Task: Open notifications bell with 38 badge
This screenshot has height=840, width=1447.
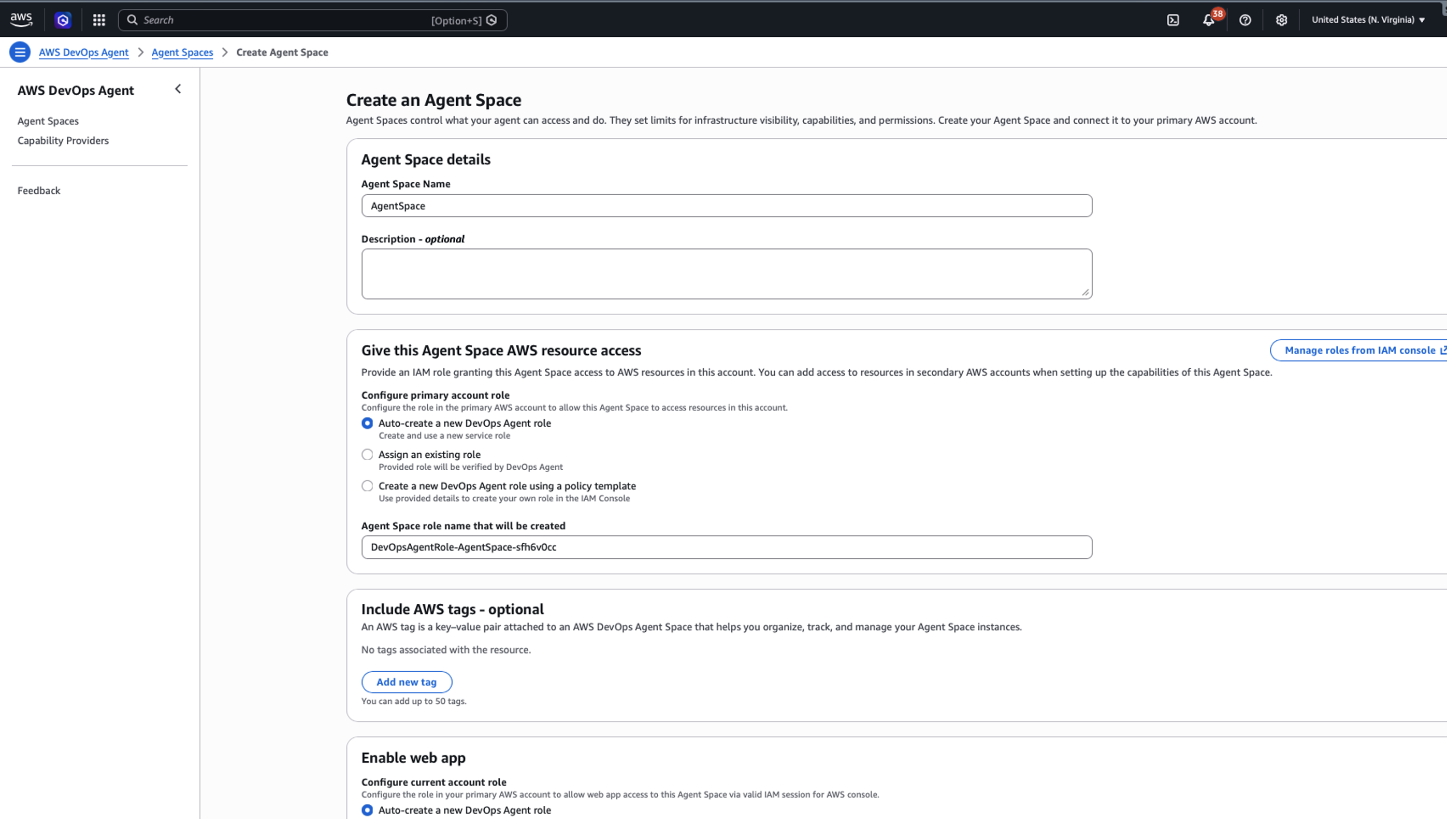Action: (x=1209, y=20)
